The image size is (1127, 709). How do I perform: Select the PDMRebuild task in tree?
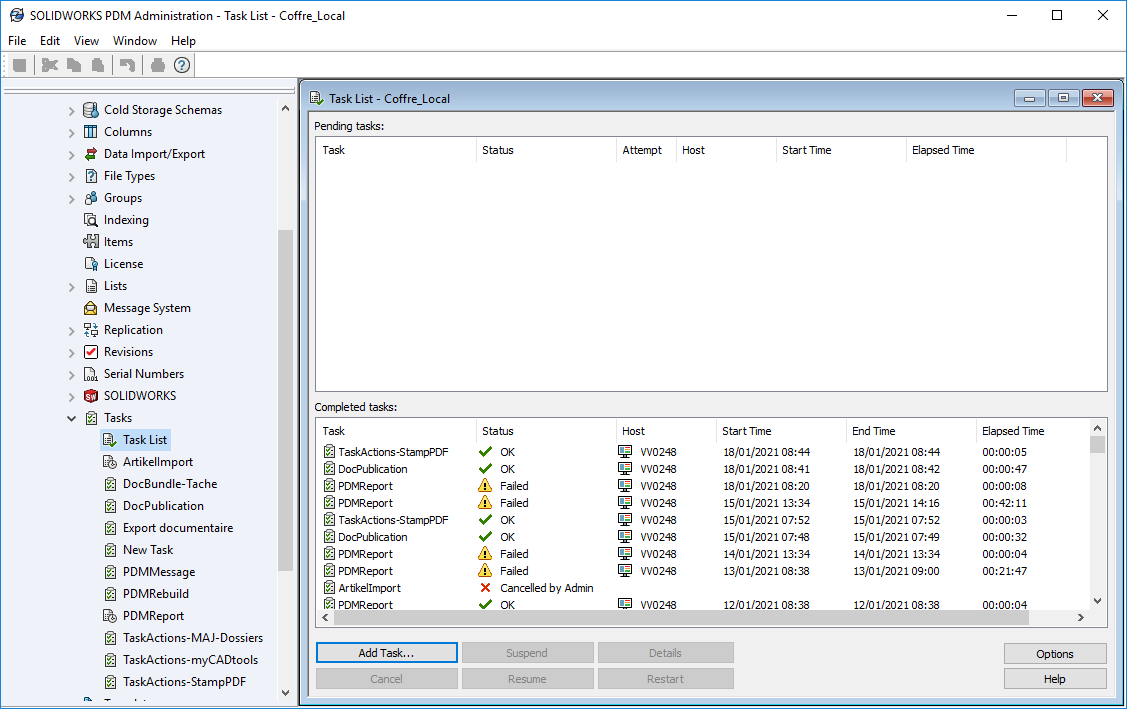[x=155, y=594]
